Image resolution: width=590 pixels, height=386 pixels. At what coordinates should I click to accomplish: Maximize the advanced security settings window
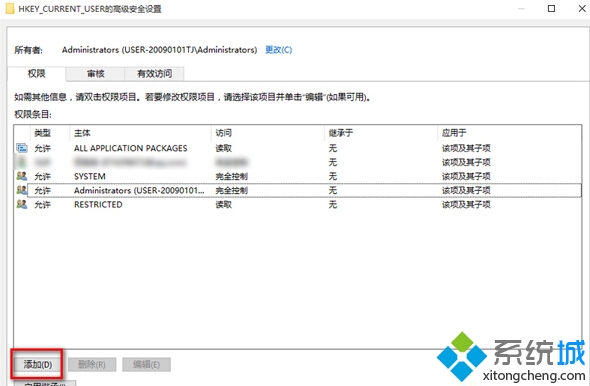551,8
